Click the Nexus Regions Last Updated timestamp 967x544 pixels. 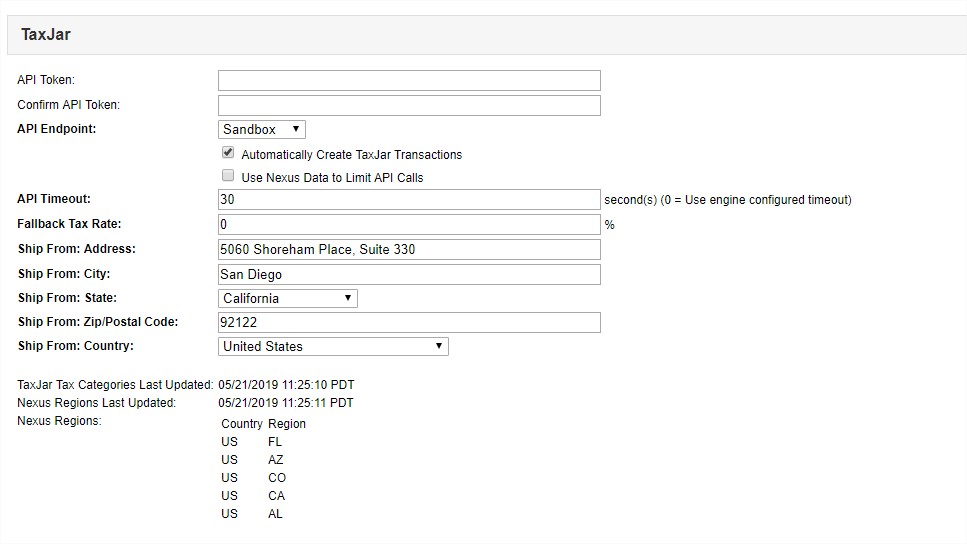point(286,403)
